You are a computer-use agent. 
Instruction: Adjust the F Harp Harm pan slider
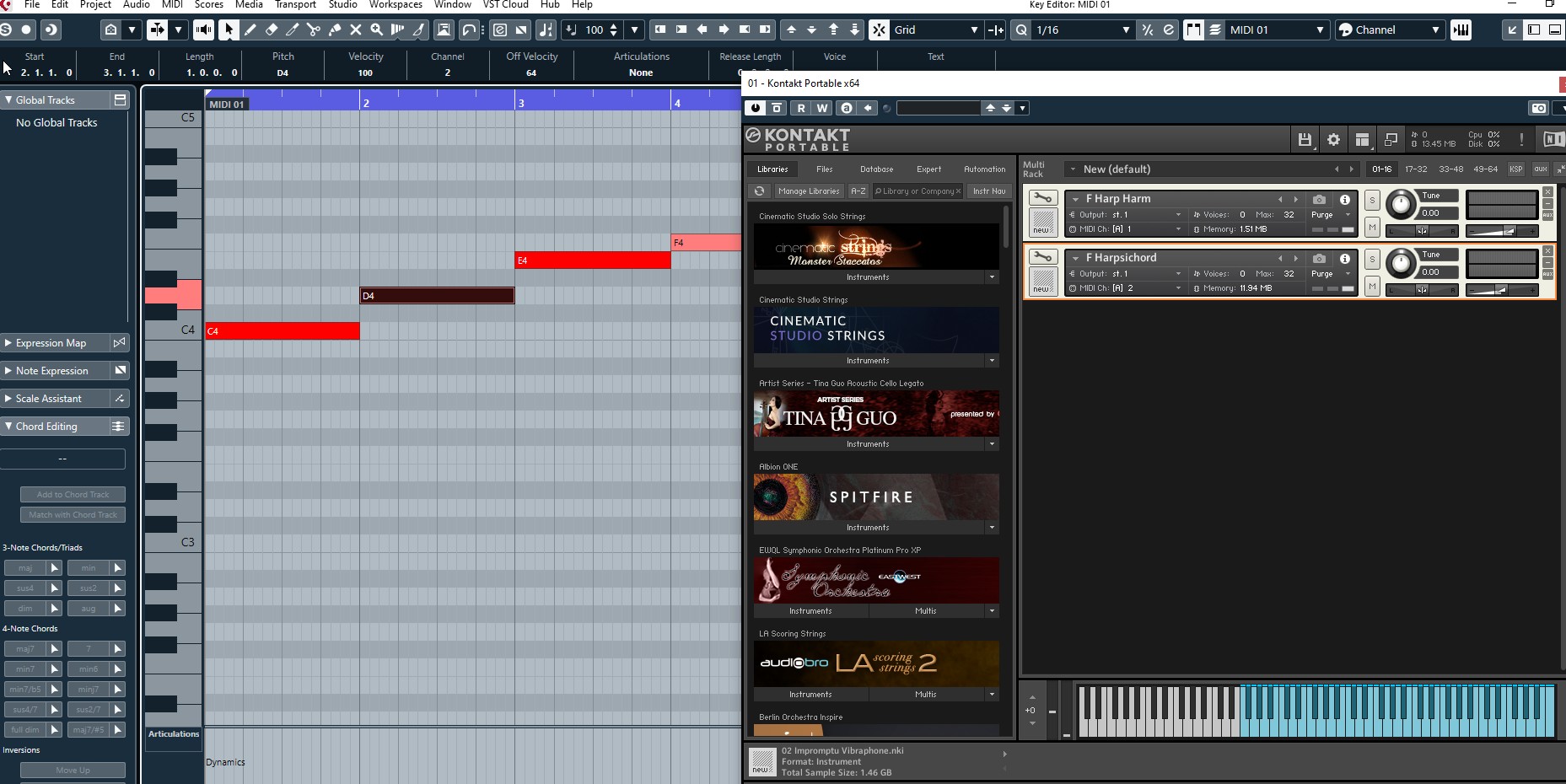point(1422,231)
